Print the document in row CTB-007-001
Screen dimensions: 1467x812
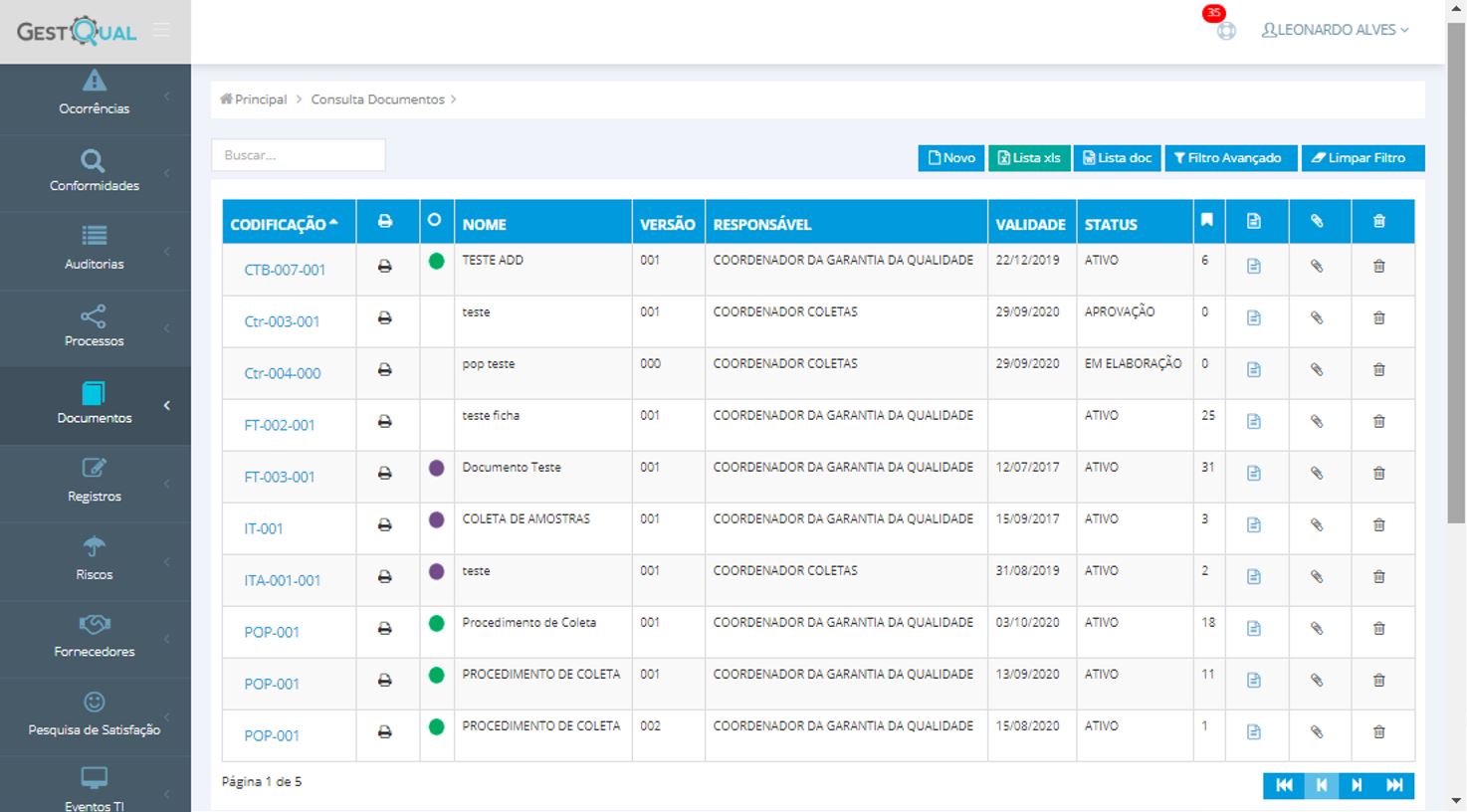coord(384,267)
